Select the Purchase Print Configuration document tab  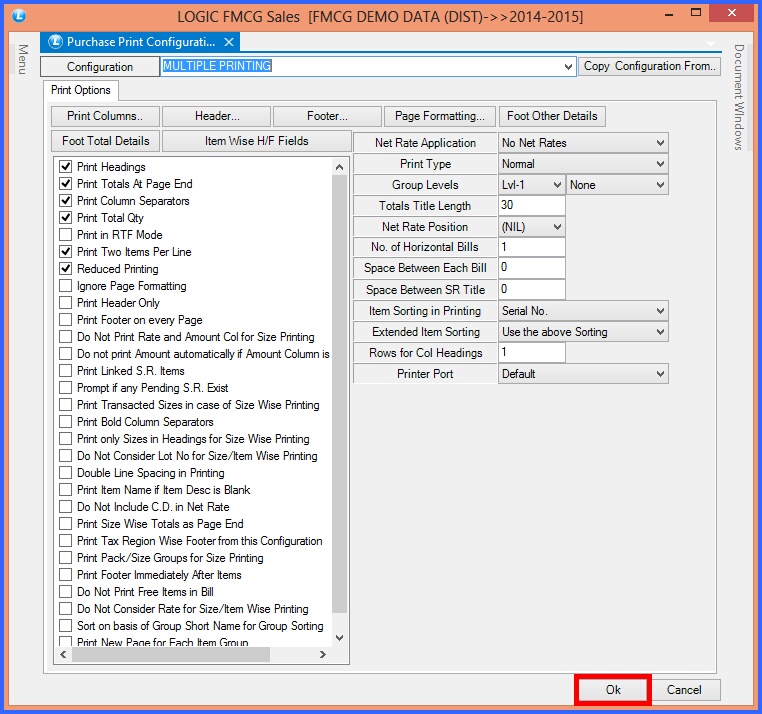(x=139, y=42)
